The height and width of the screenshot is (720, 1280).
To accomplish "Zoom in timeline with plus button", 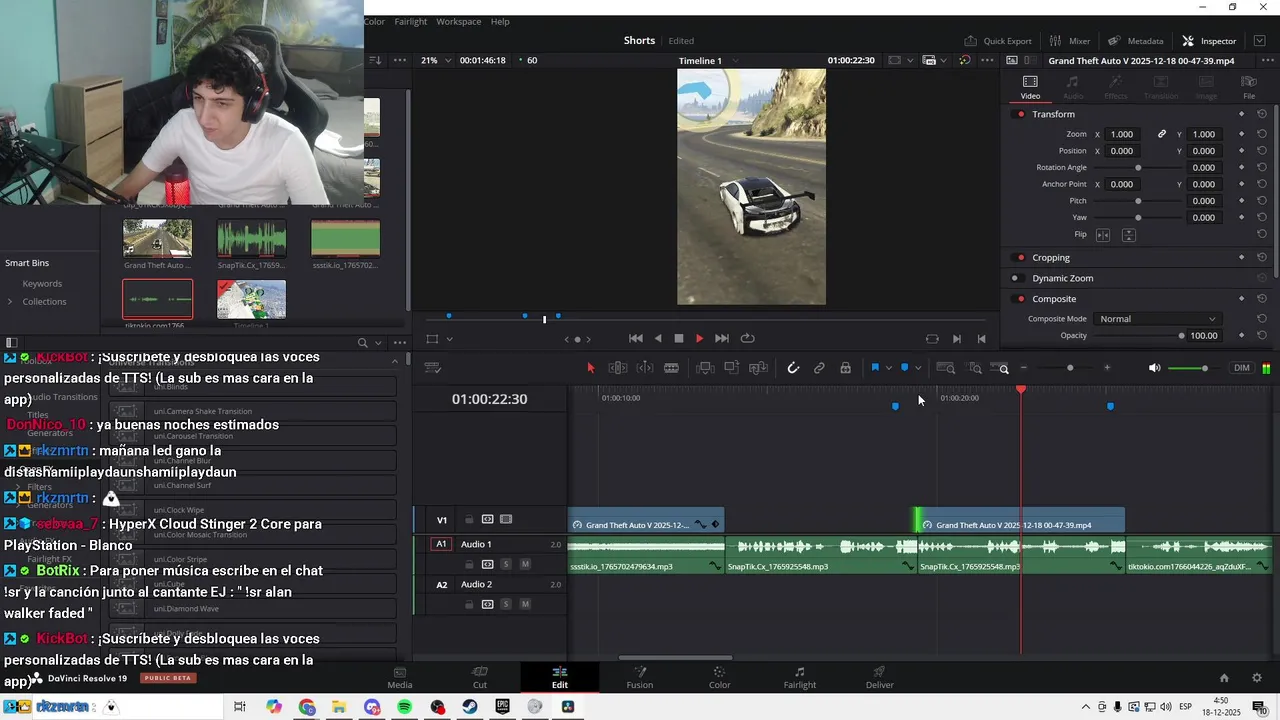I will point(1107,368).
